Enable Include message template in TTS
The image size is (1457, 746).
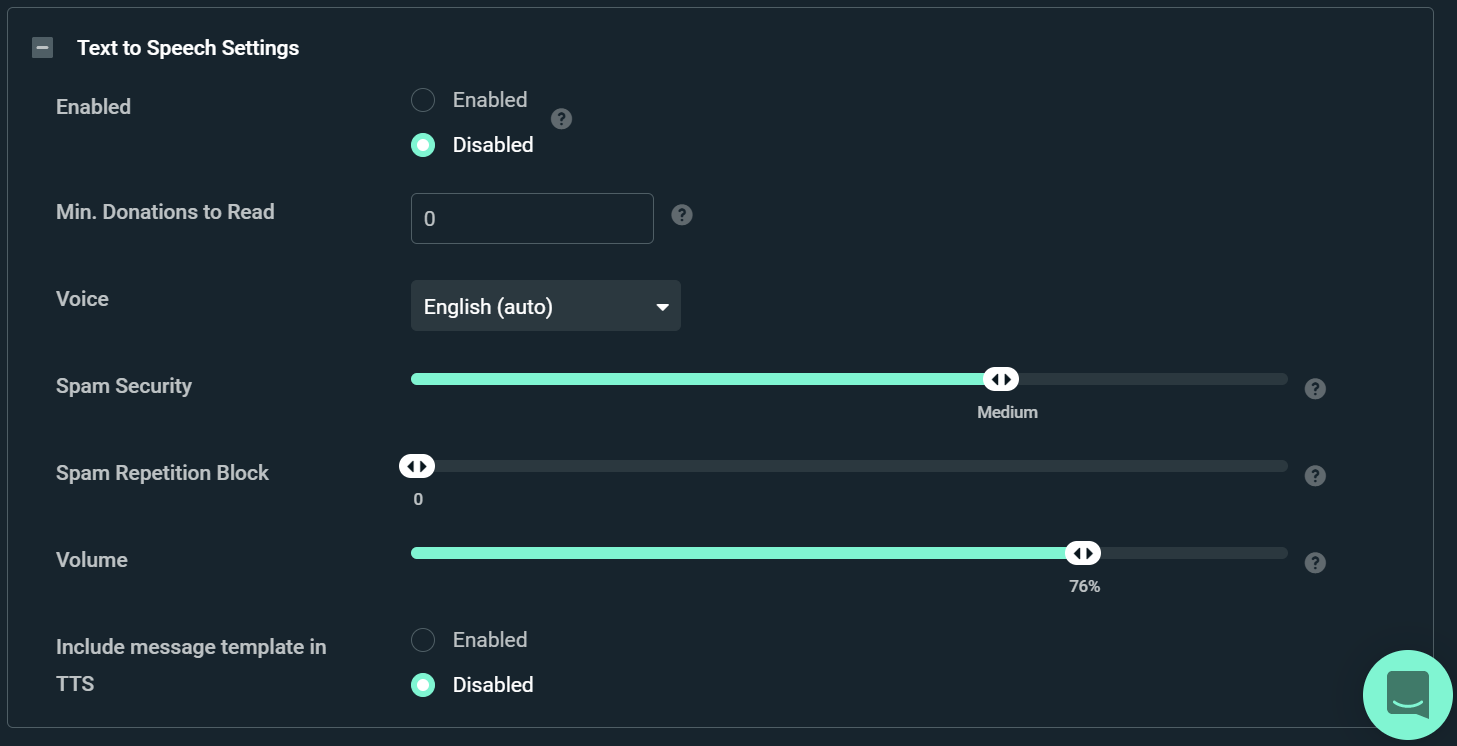[x=422, y=639]
